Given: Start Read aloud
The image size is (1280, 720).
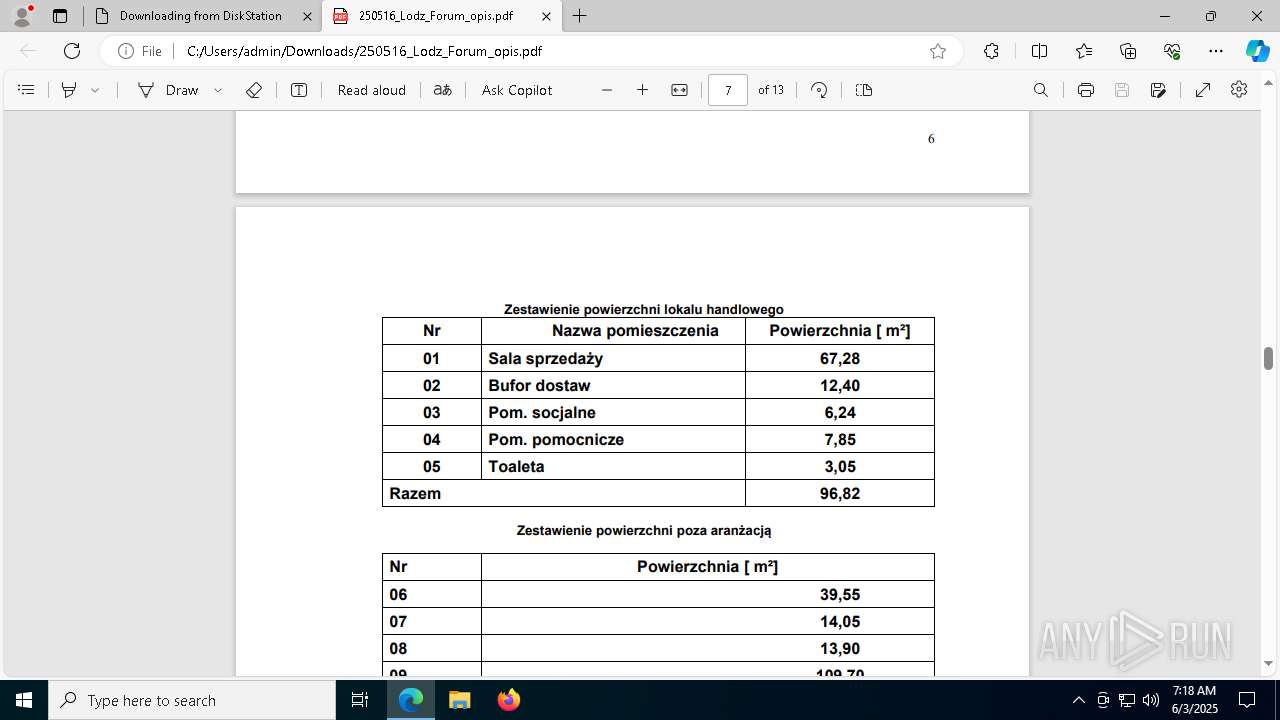Looking at the screenshot, I should (372, 90).
